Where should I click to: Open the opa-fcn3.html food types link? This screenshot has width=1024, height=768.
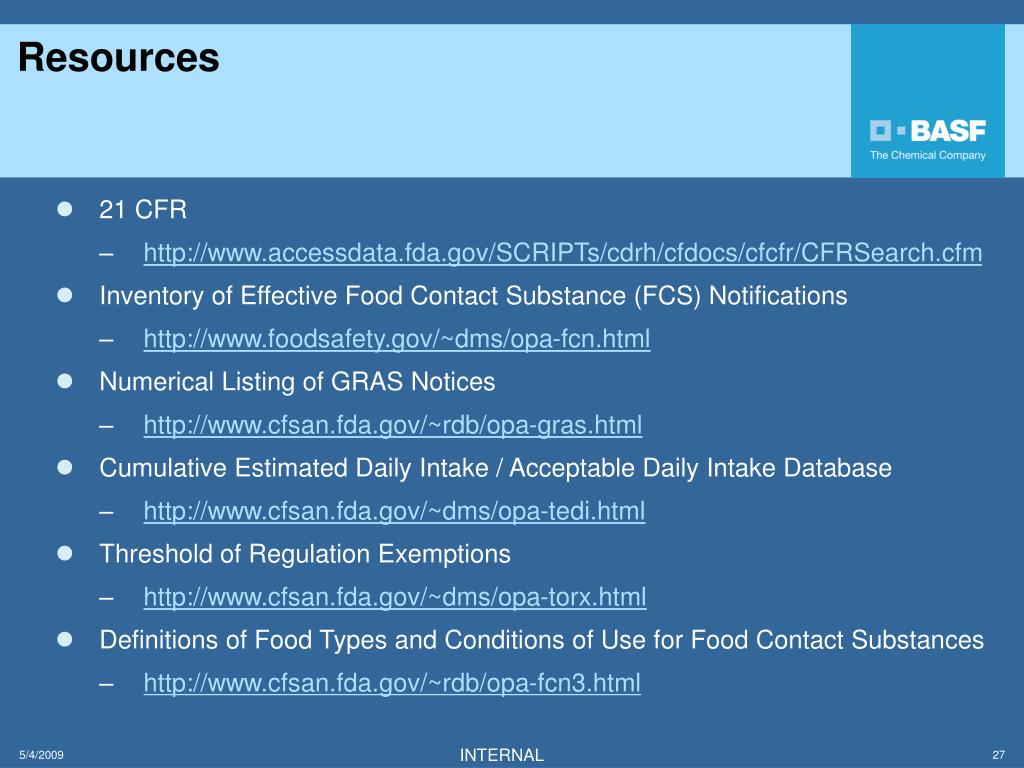tap(392, 684)
